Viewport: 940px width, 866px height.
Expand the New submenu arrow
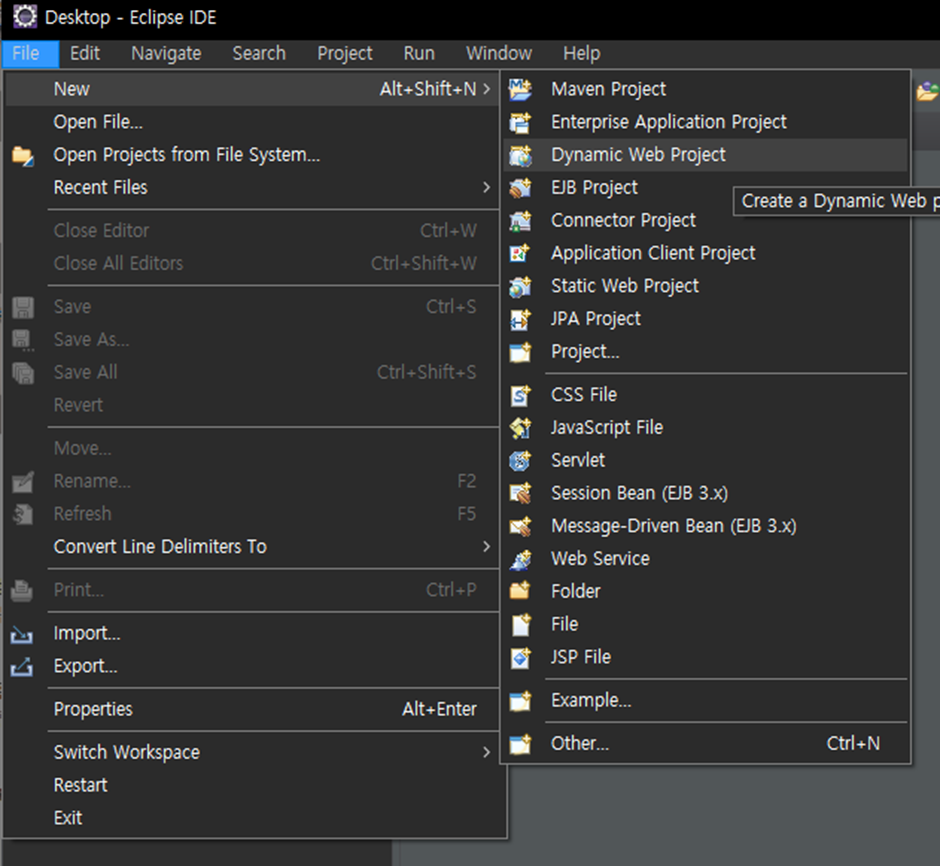pos(486,89)
